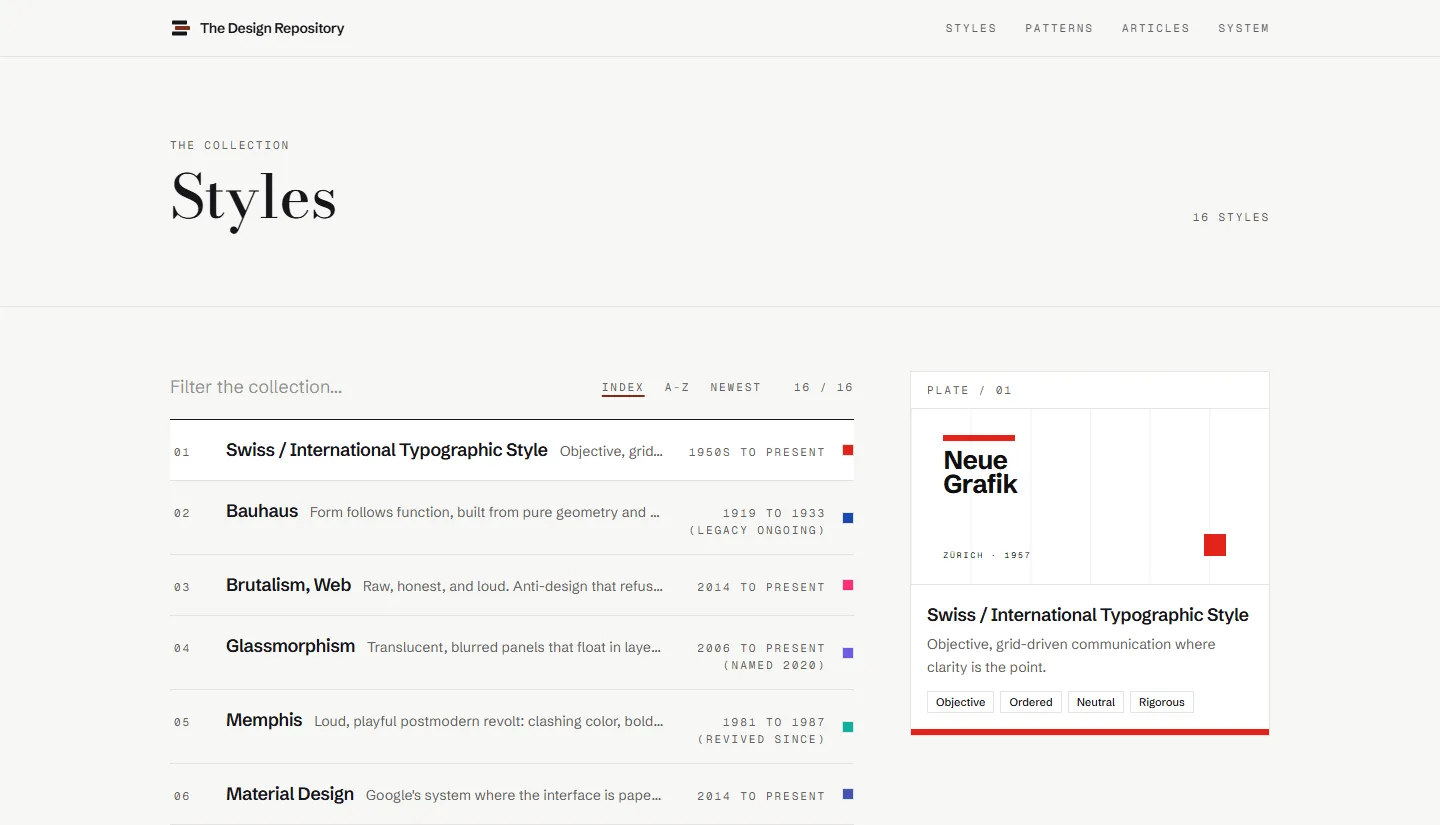This screenshot has height=825, width=1440.
Task: Click the blue swatch beside Bauhaus
Action: pyautogui.click(x=848, y=518)
